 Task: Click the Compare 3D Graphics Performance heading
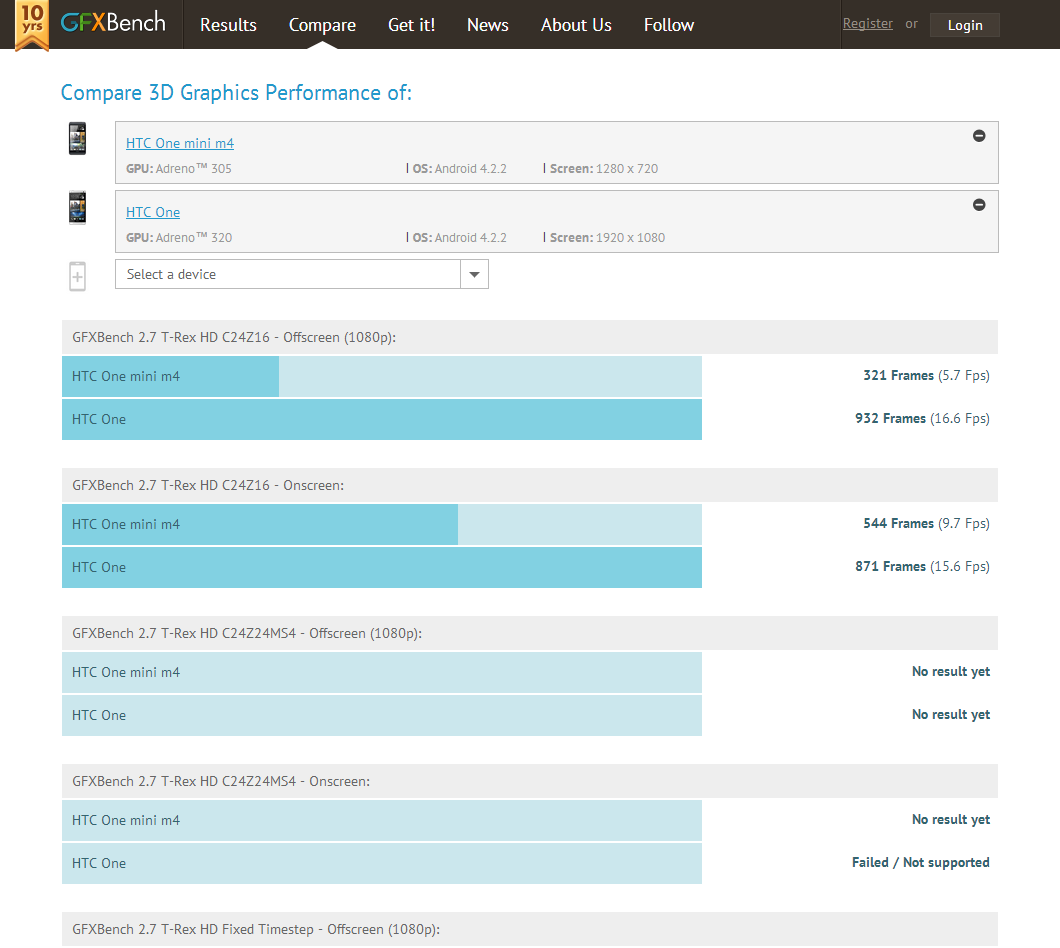pyautogui.click(x=236, y=93)
